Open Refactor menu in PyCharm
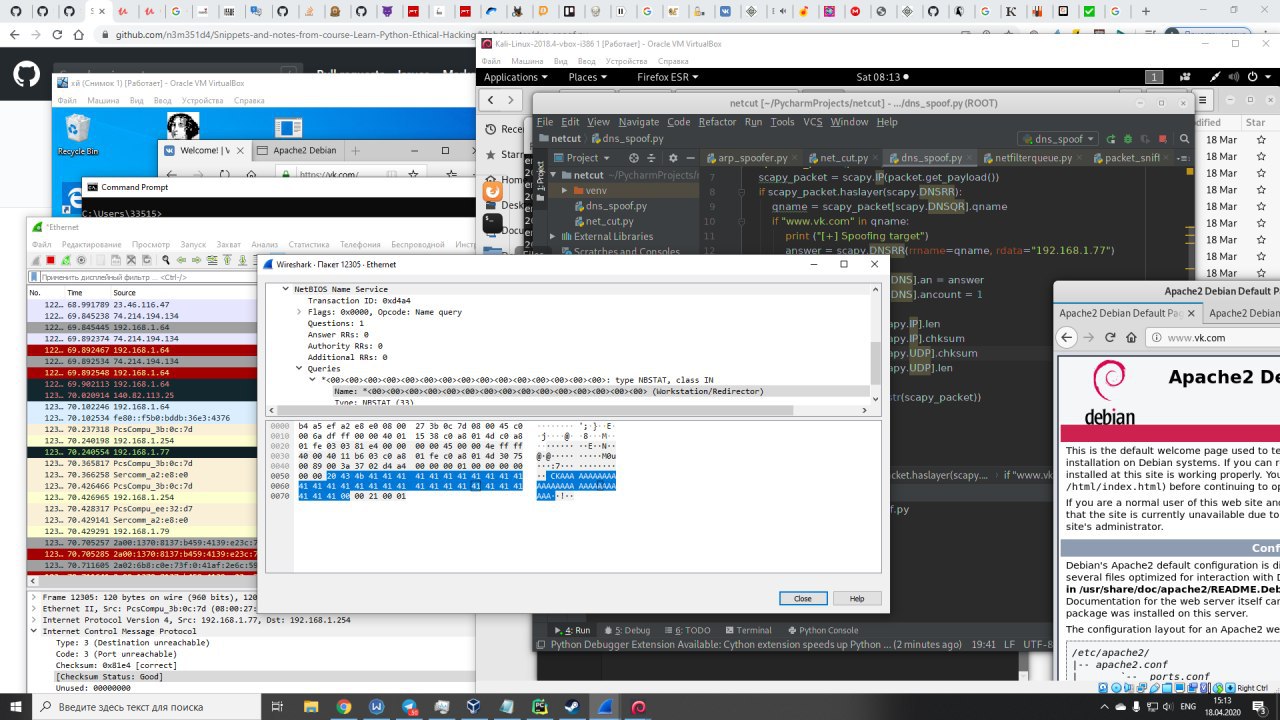 (717, 122)
